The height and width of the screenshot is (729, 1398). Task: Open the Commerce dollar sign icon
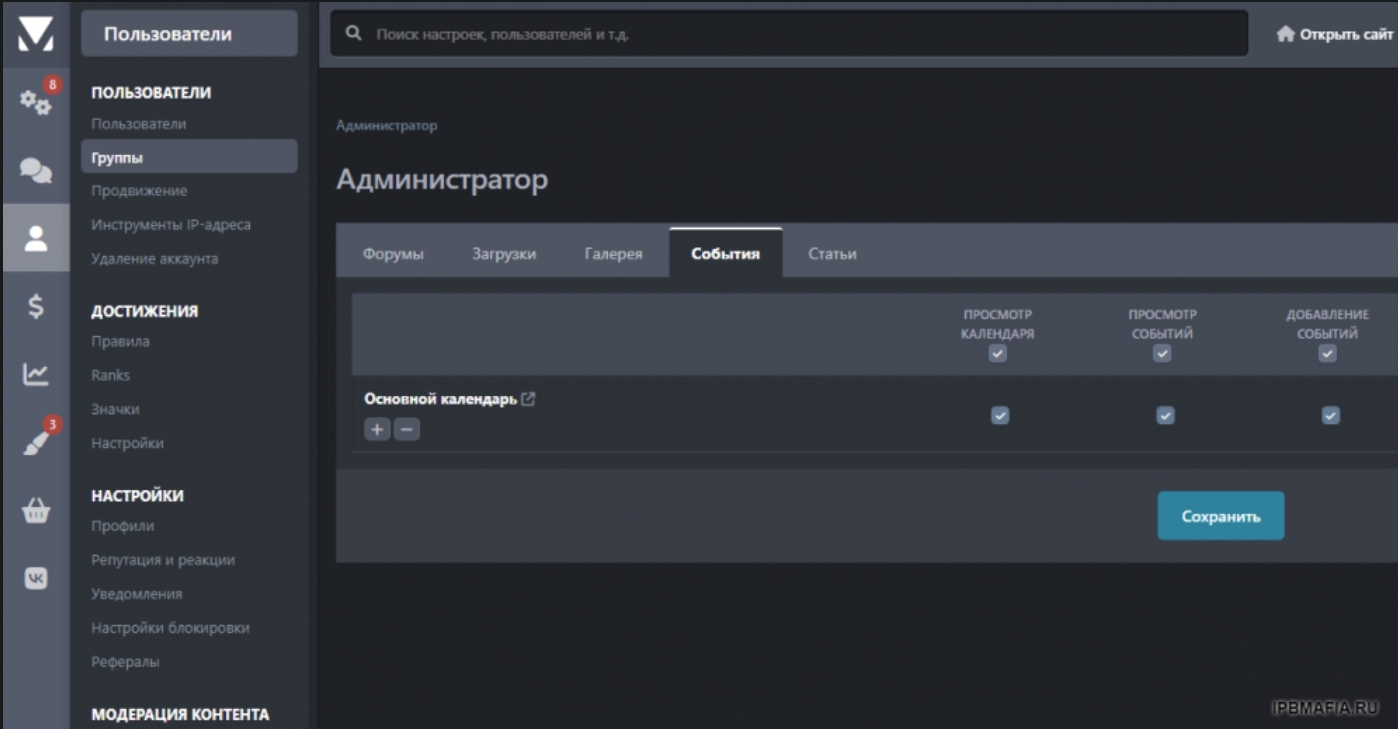click(35, 307)
